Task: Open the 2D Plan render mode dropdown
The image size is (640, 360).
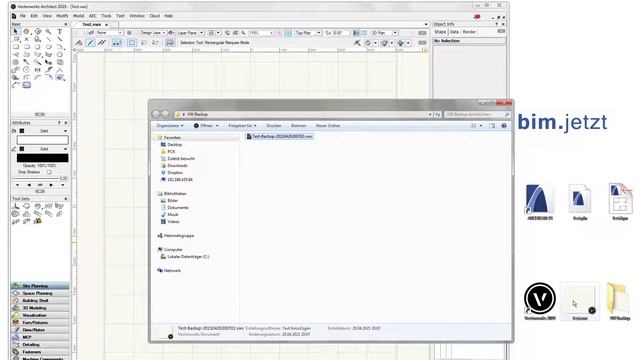Action: pyautogui.click(x=384, y=33)
